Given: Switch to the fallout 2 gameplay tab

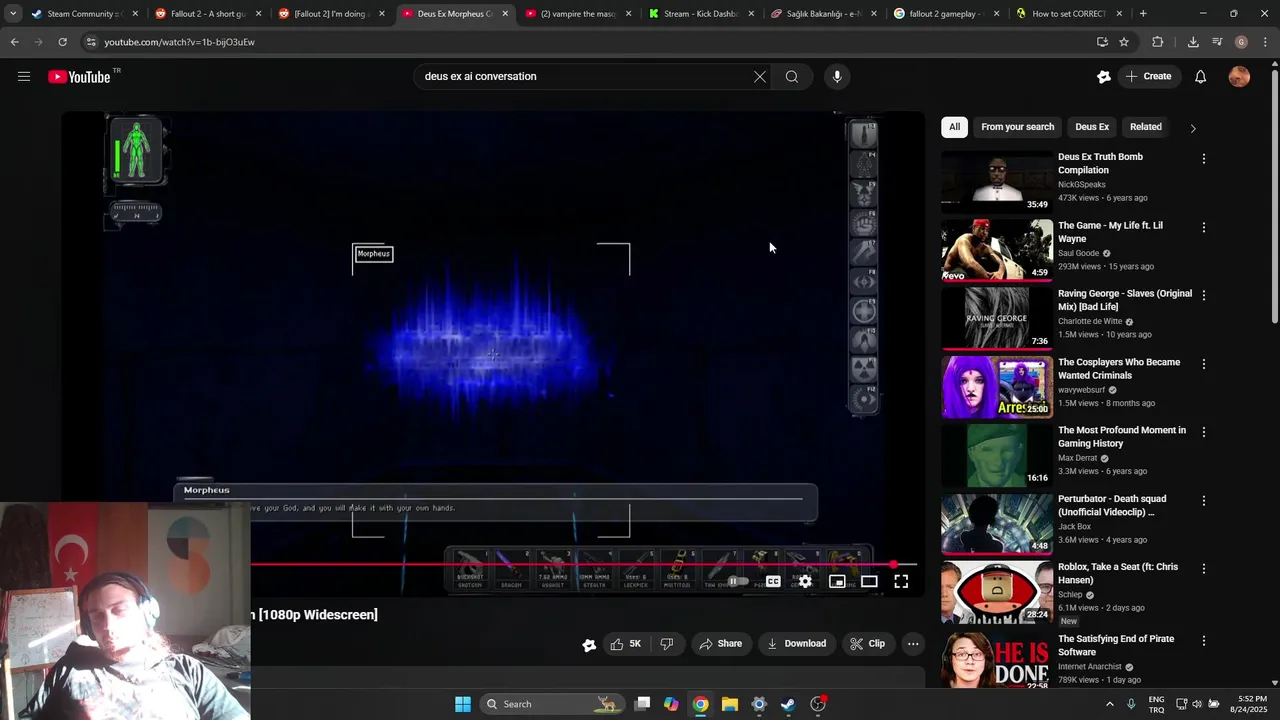Looking at the screenshot, I should pos(947,14).
